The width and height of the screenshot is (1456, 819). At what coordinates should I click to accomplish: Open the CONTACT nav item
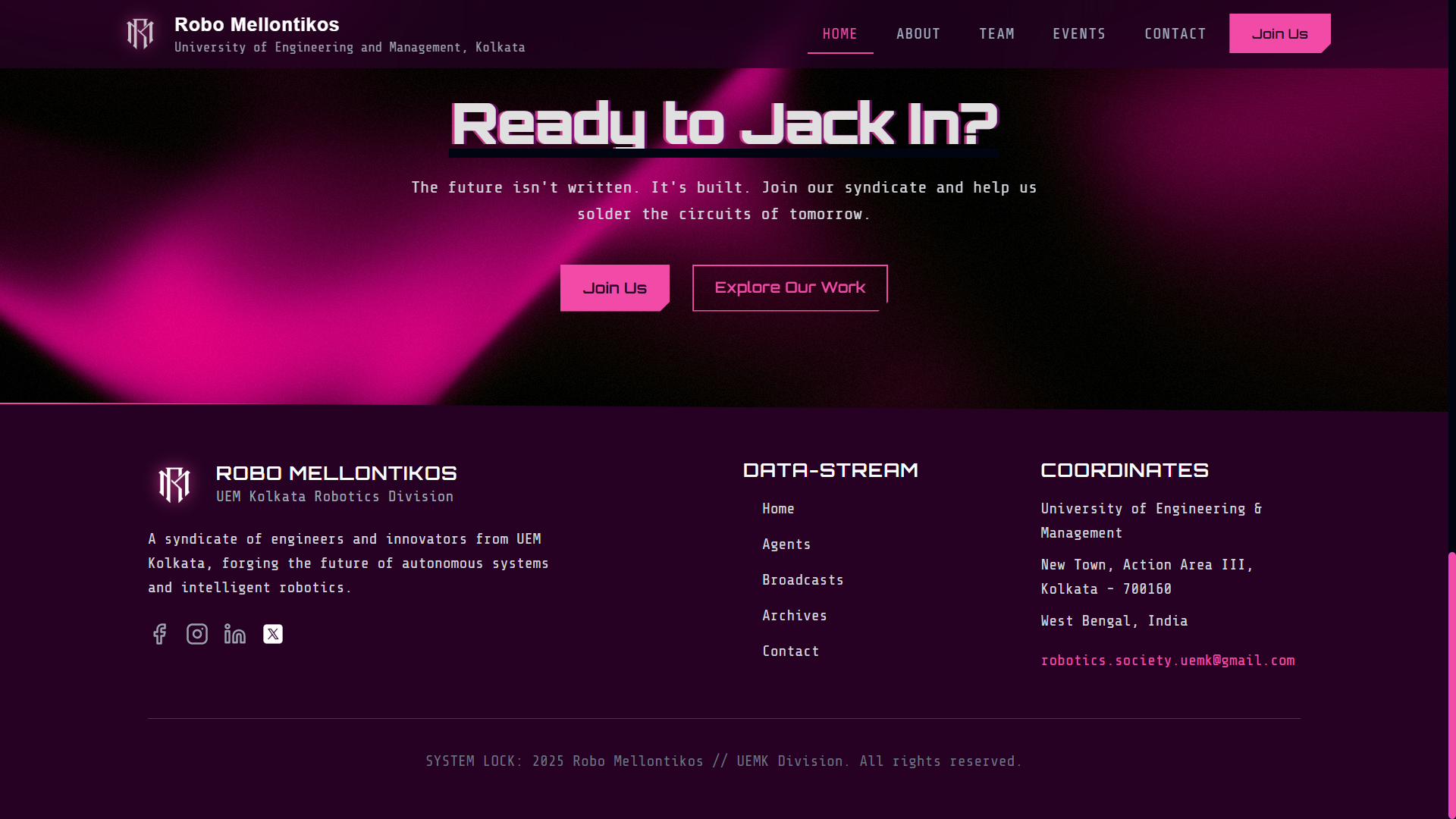1175,34
